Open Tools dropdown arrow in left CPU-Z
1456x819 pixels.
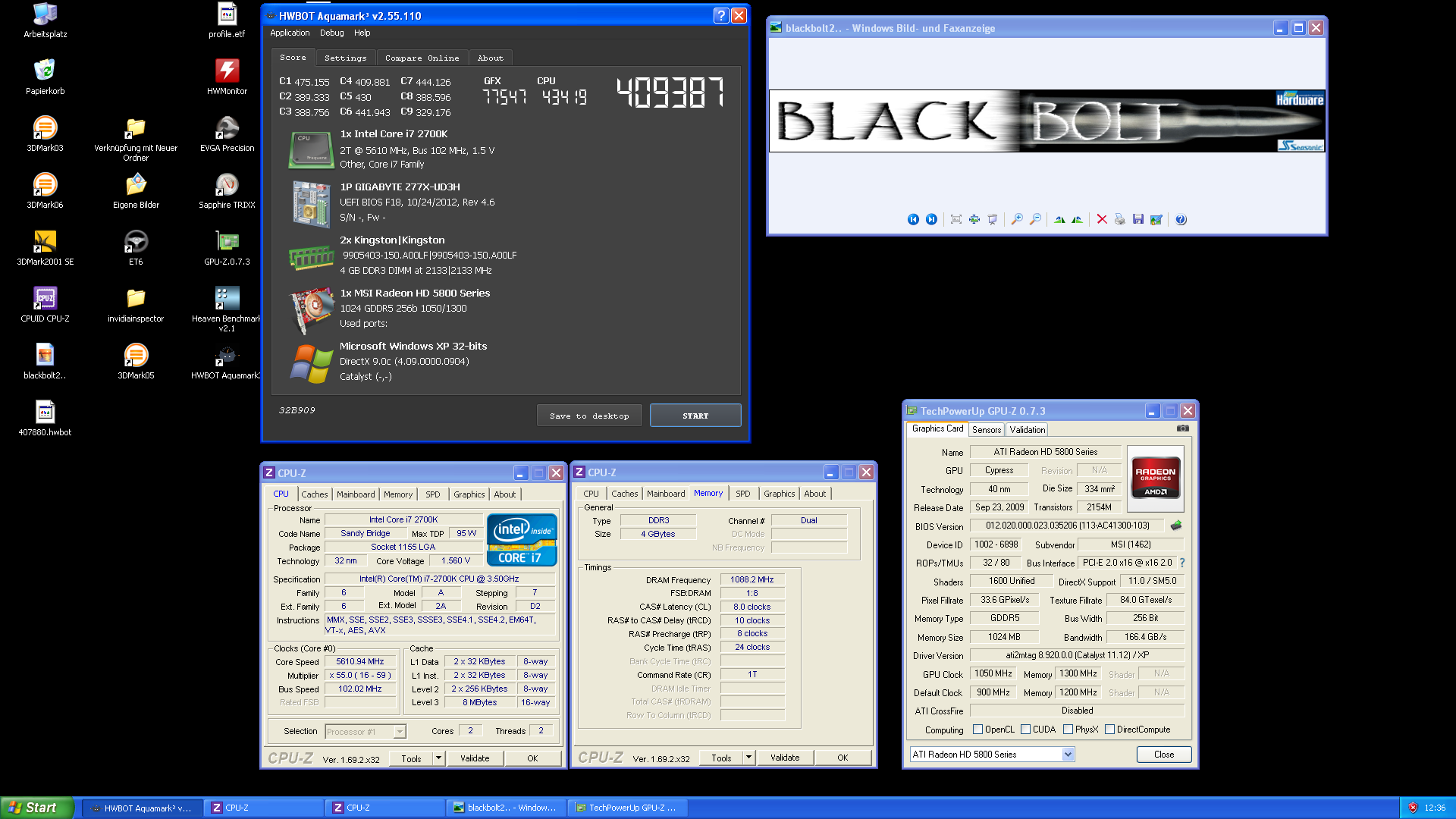click(438, 758)
